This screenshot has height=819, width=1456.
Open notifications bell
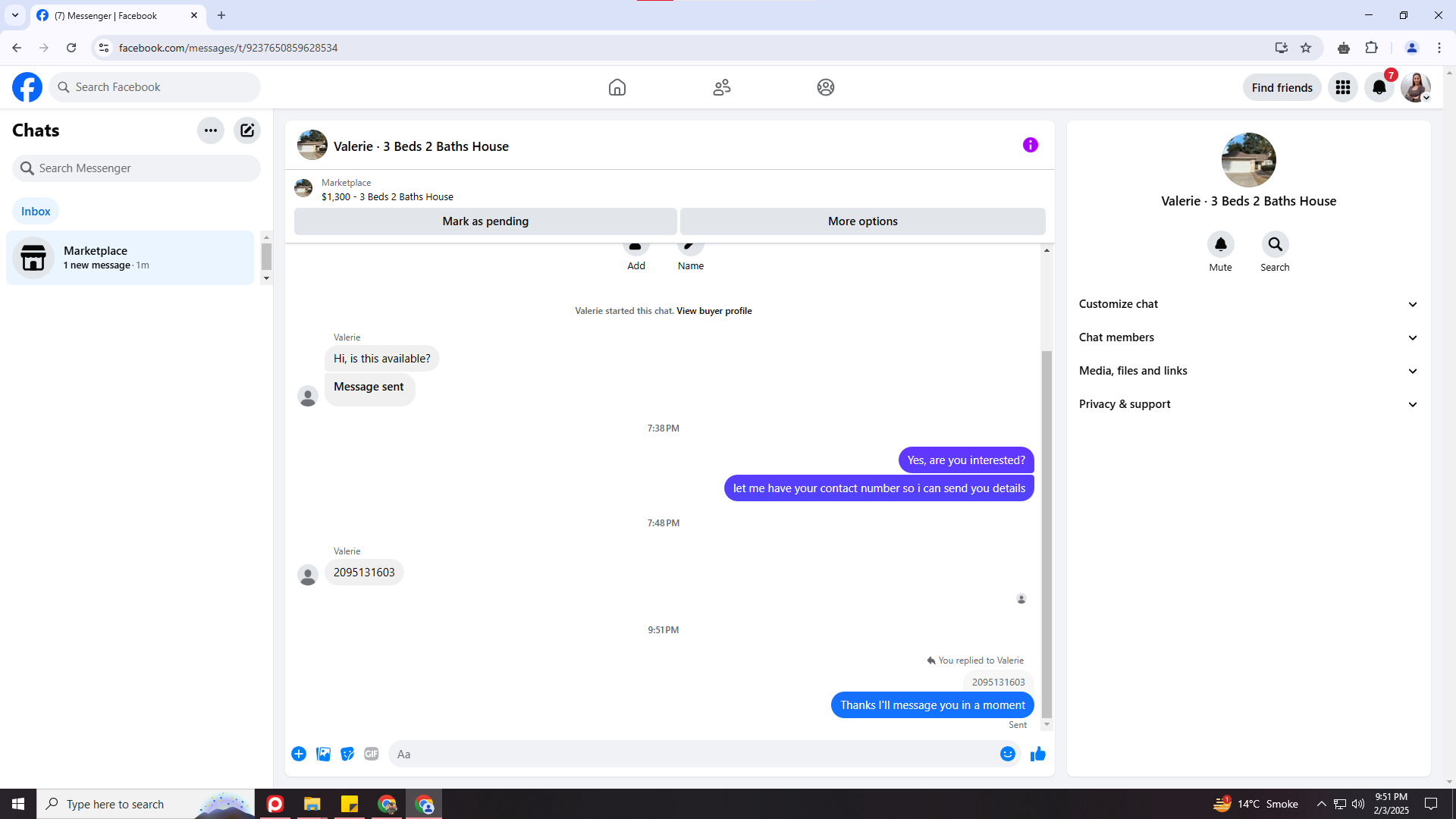1379,87
